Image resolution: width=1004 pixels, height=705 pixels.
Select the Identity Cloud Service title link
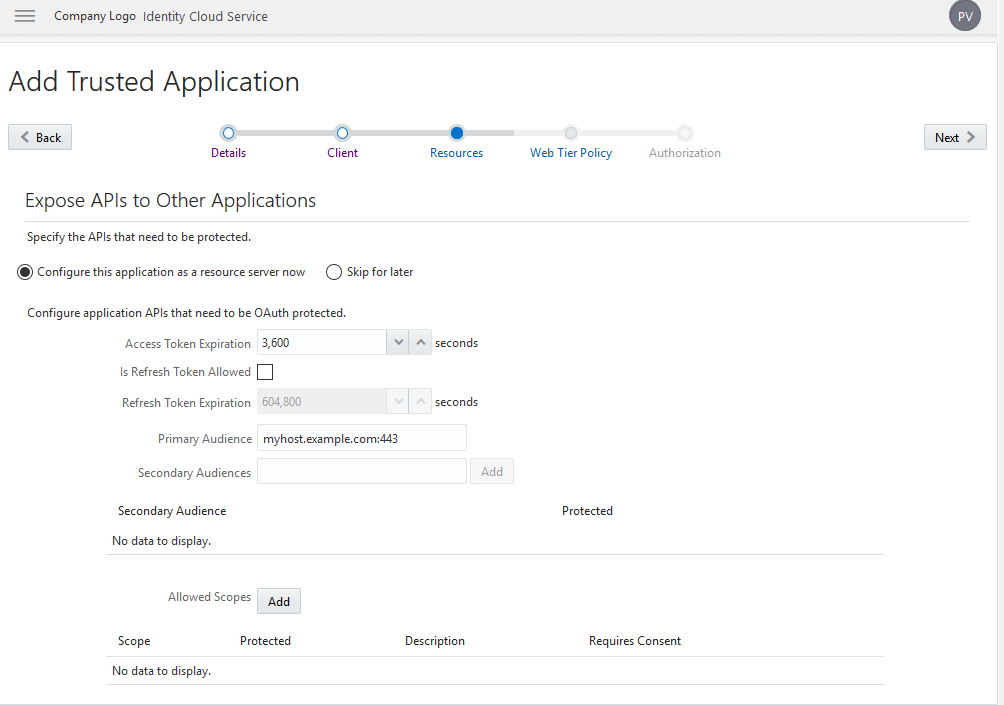205,16
